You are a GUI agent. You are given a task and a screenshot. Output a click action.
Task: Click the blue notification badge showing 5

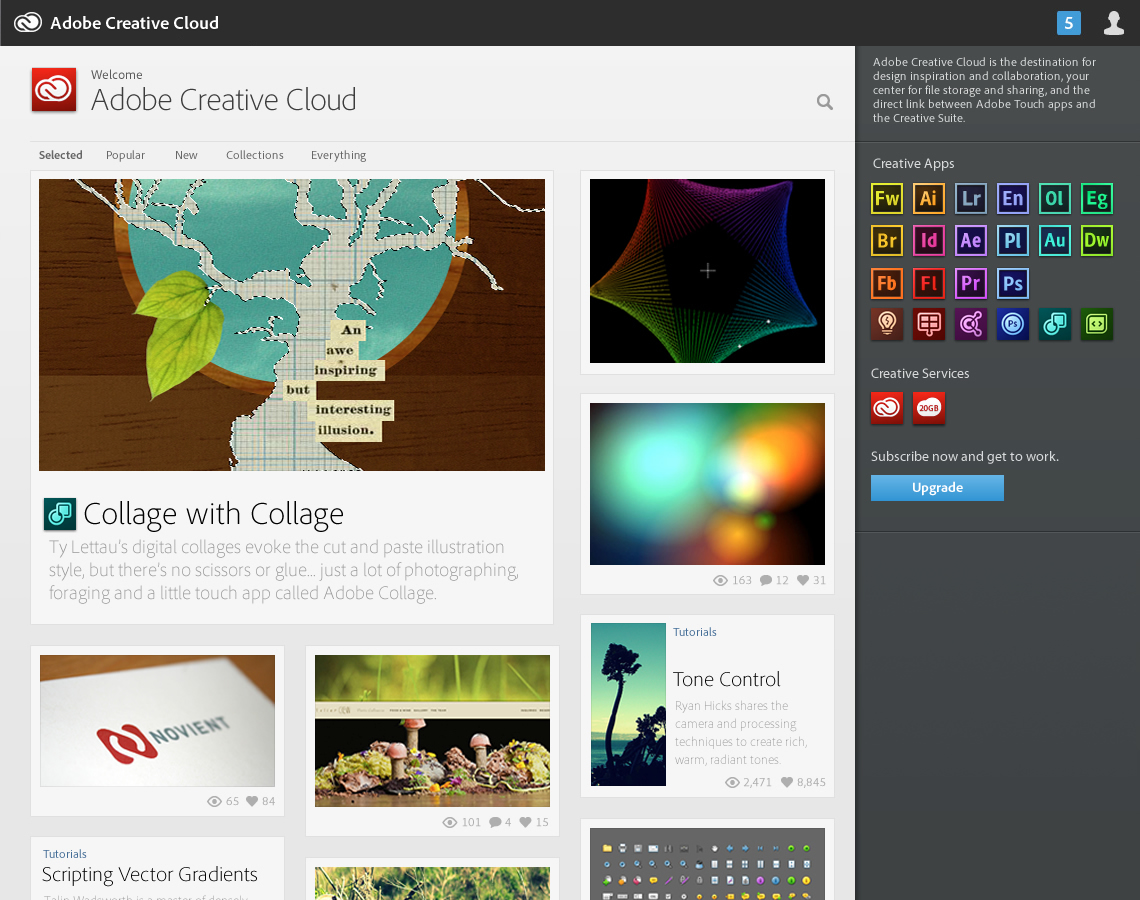pyautogui.click(x=1068, y=23)
